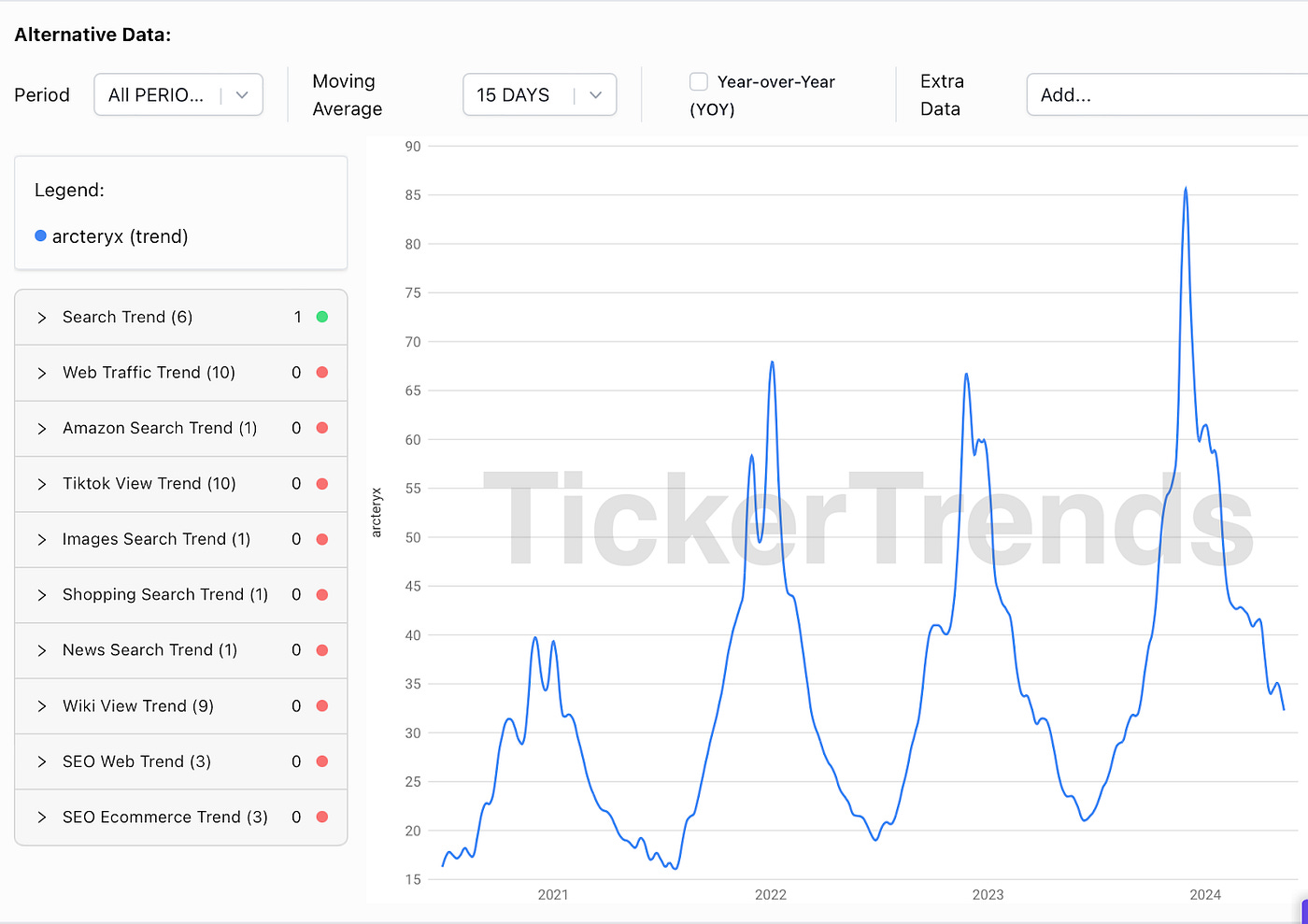Screen dimensions: 1308x924
Task: Click the 2023 x-axis label
Action: click(x=988, y=895)
